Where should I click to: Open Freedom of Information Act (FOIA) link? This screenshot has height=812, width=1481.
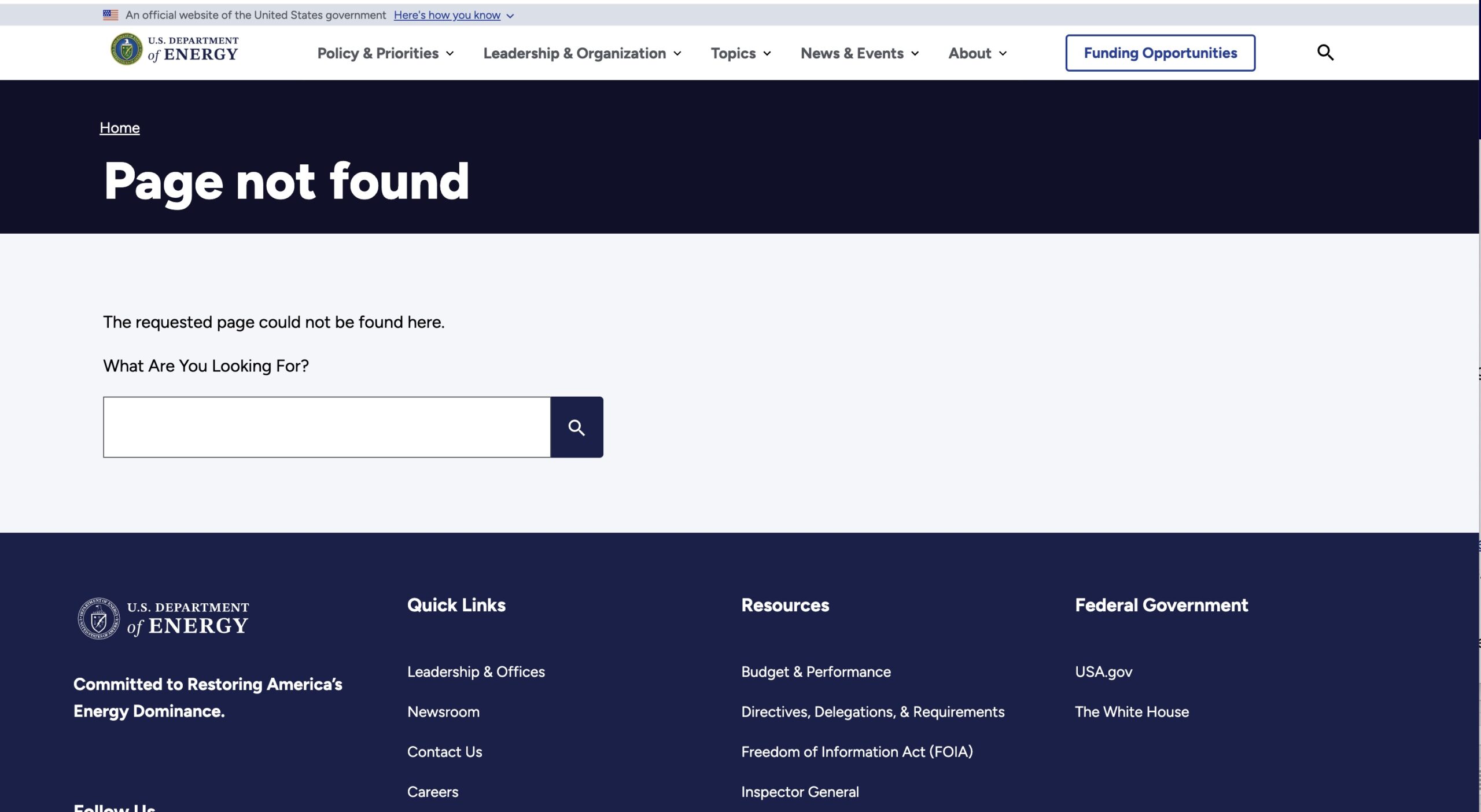tap(857, 752)
